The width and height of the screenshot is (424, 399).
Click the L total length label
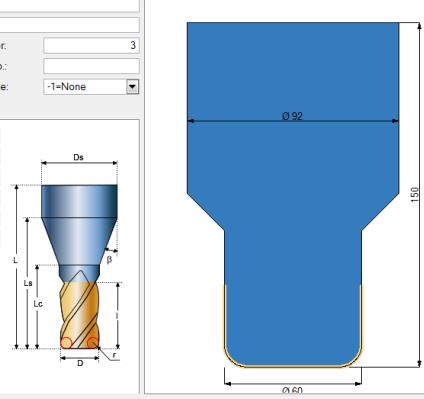click(15, 260)
